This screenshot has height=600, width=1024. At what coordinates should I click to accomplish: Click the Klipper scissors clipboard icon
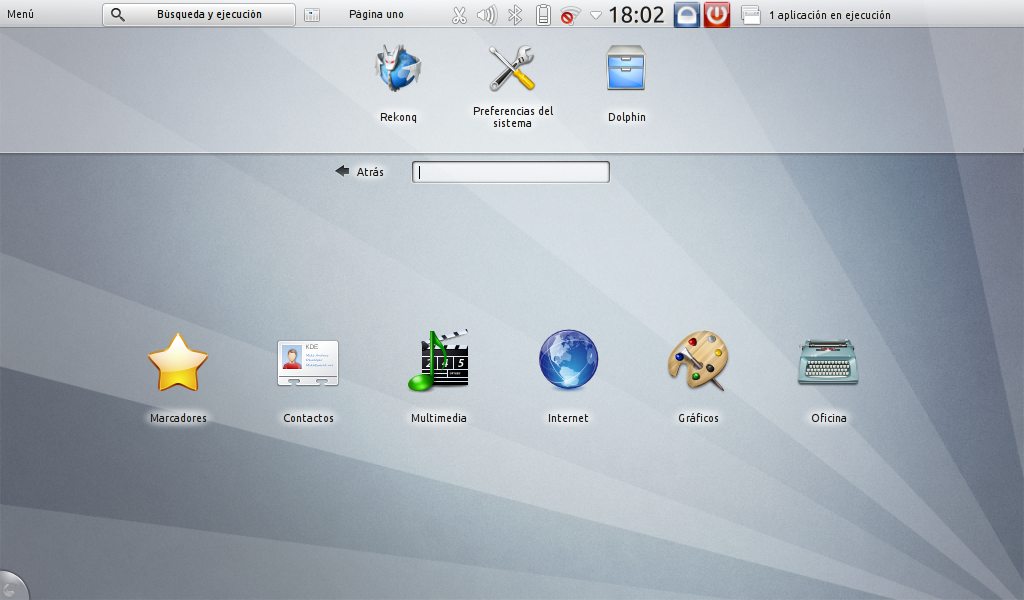(459, 15)
